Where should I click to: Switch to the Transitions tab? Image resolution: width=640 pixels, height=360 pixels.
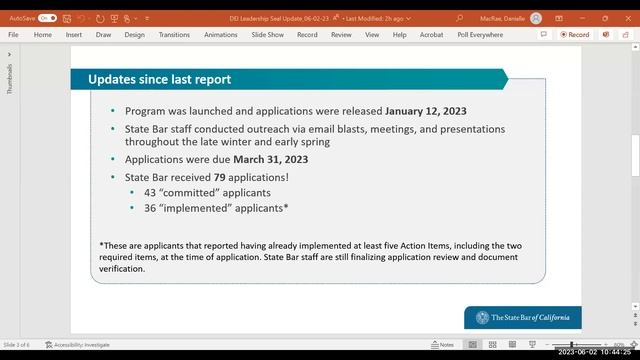click(x=174, y=35)
